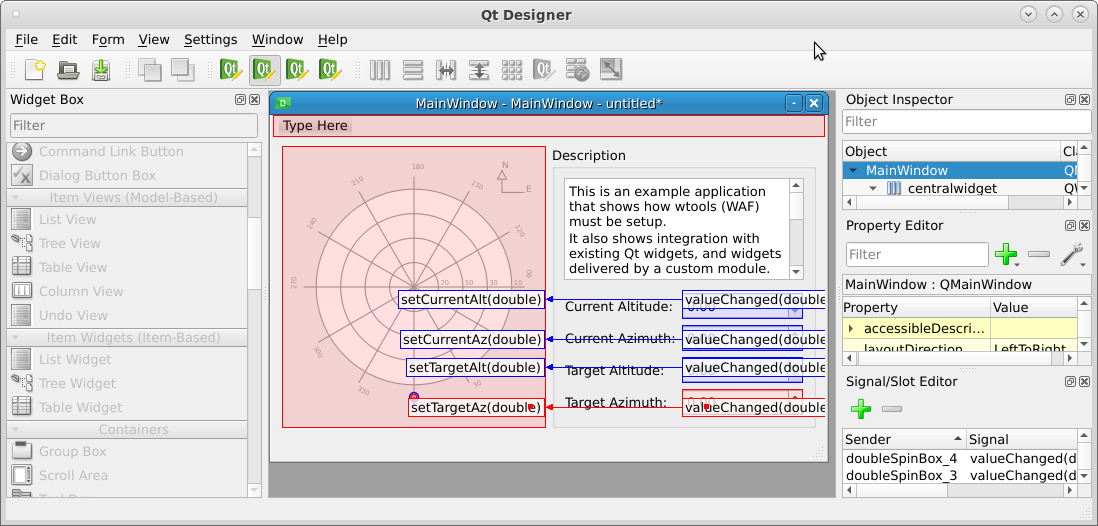Viewport: 1098px width, 526px height.
Task: Click the Sender column header
Action: pyautogui.click(x=902, y=439)
